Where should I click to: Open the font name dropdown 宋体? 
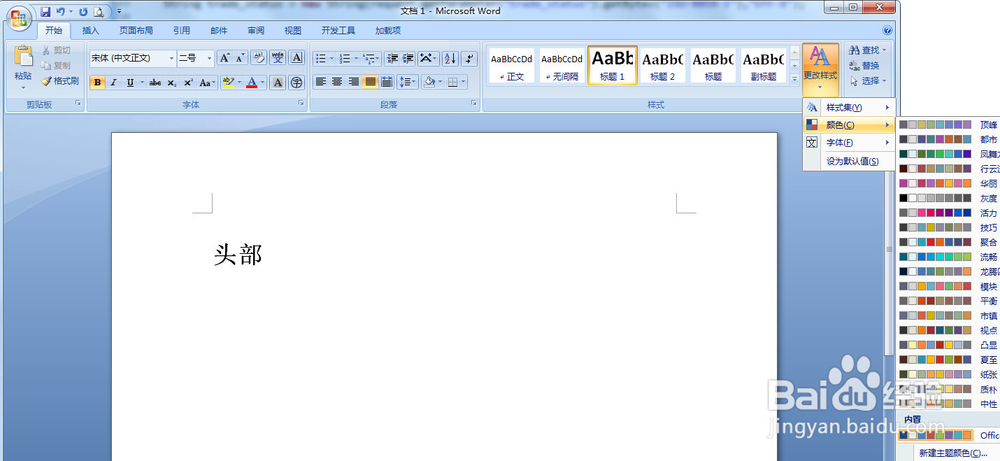pyautogui.click(x=171, y=58)
